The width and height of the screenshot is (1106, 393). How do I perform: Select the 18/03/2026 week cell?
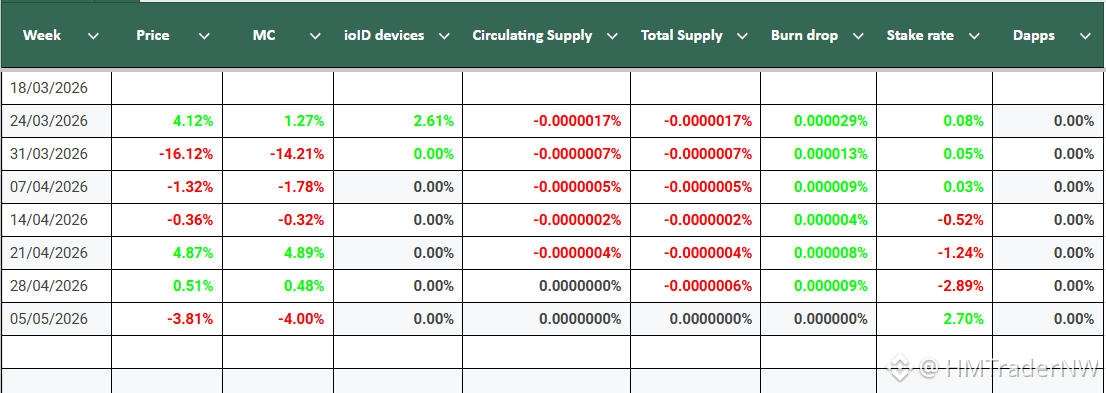(56, 88)
